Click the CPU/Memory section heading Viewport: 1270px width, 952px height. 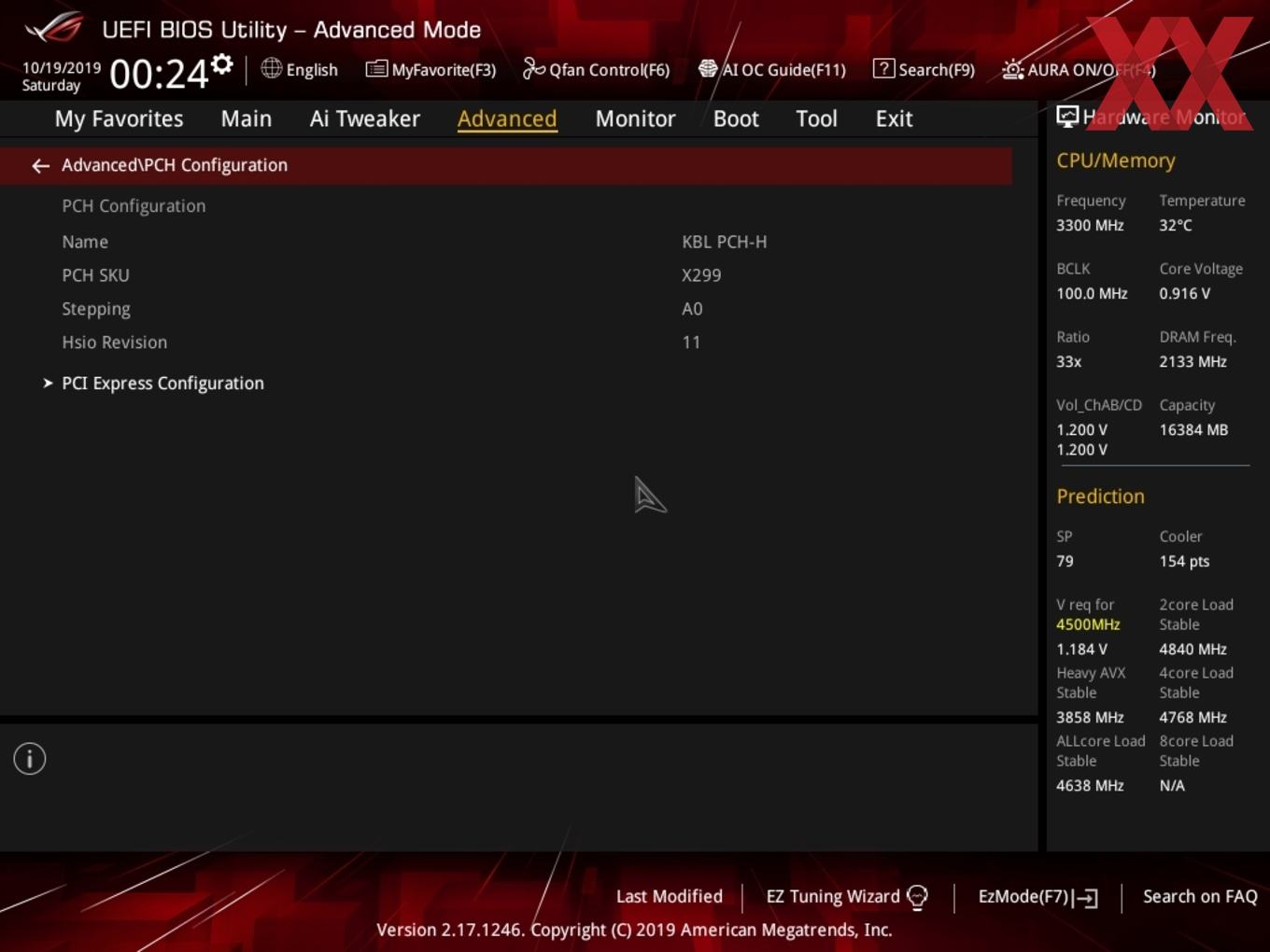point(1116,161)
